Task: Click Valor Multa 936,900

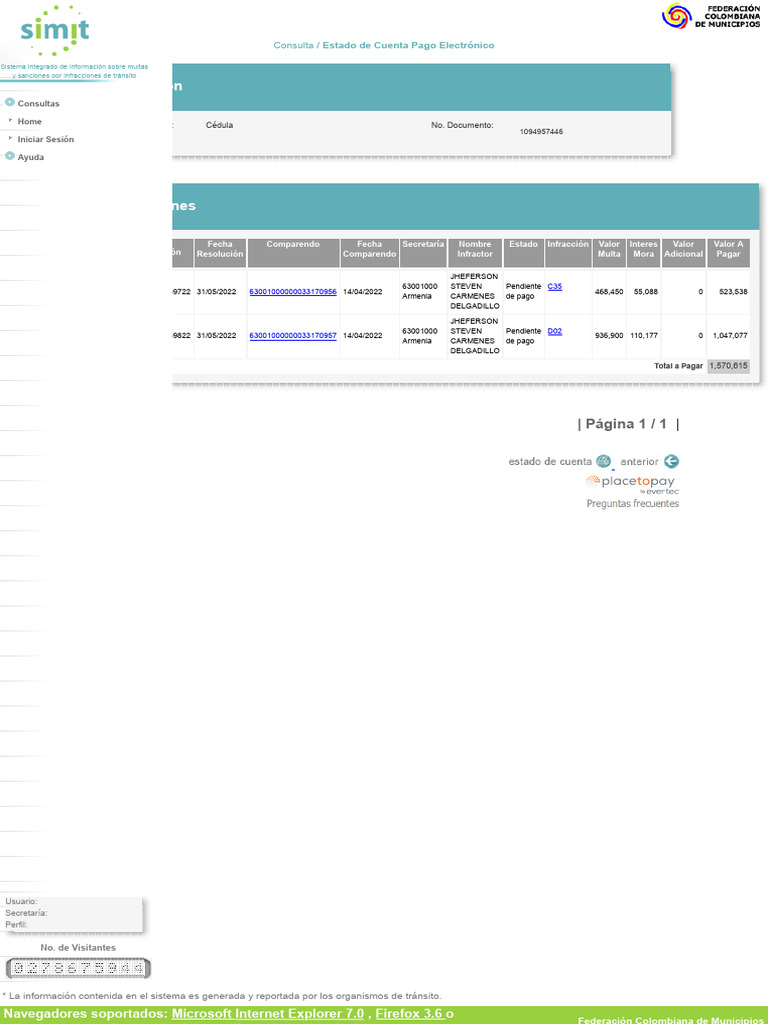Action: (609, 336)
